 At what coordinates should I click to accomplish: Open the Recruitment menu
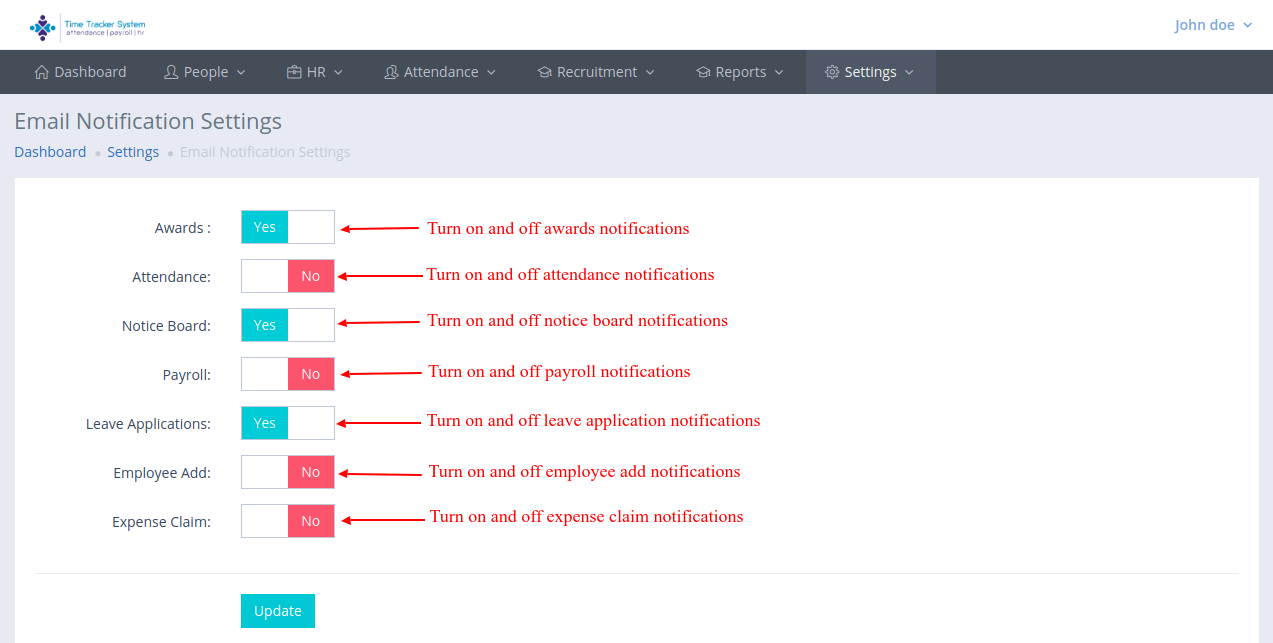[x=597, y=72]
